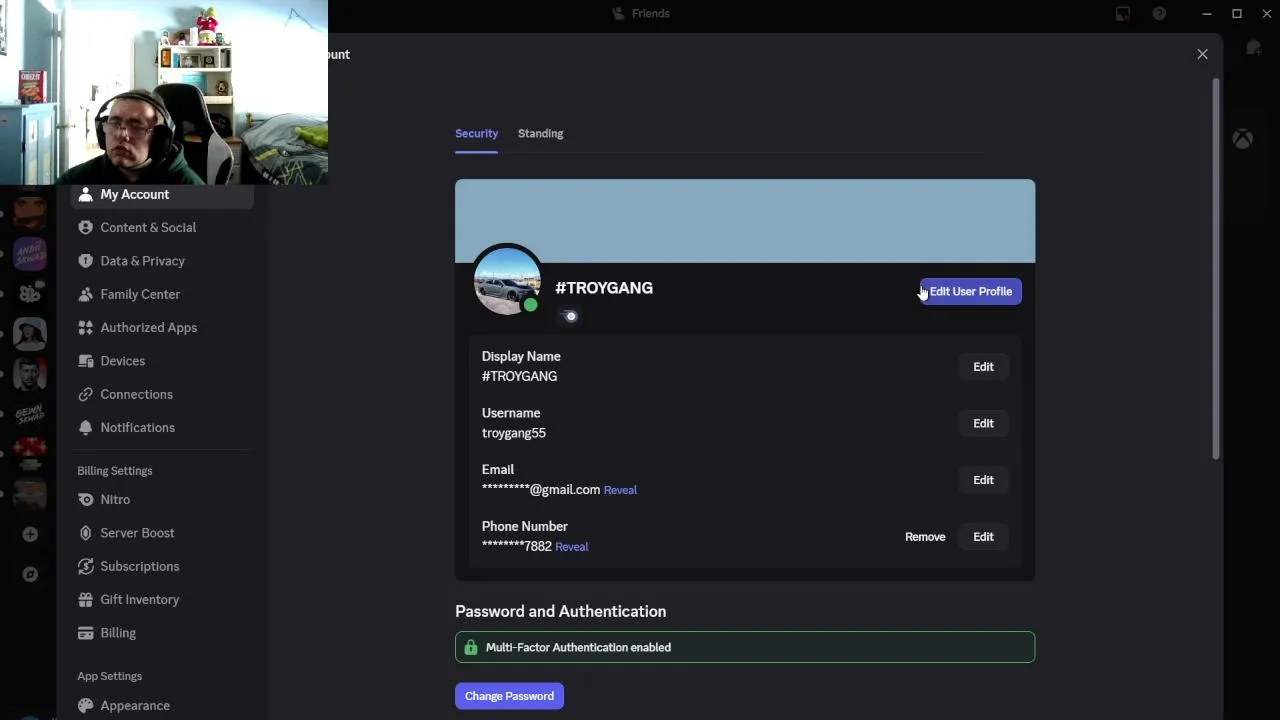Click the Xbox icon on the right edge
1280x720 pixels.
[x=1242, y=139]
